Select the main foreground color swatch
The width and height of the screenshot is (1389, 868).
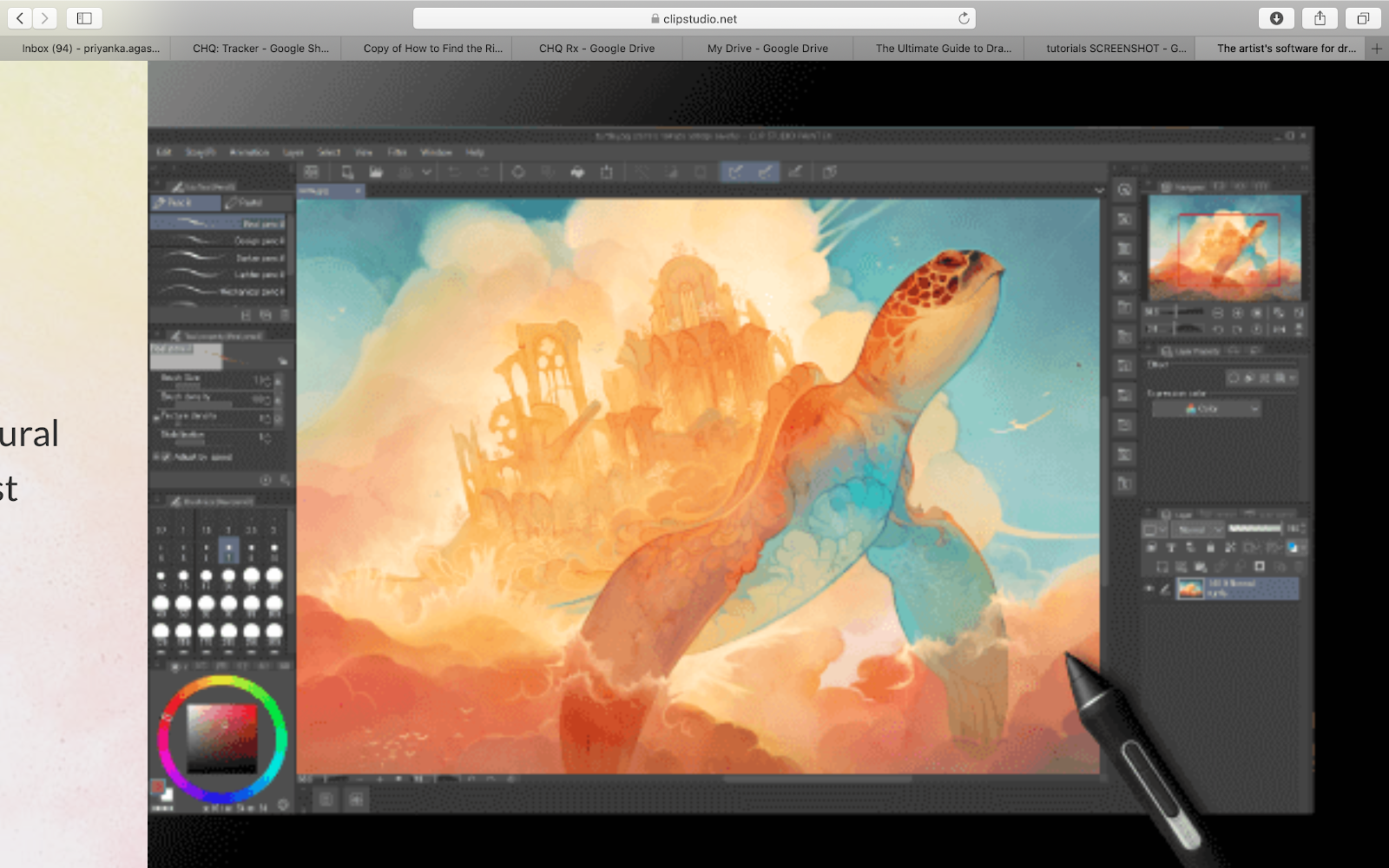click(x=158, y=786)
